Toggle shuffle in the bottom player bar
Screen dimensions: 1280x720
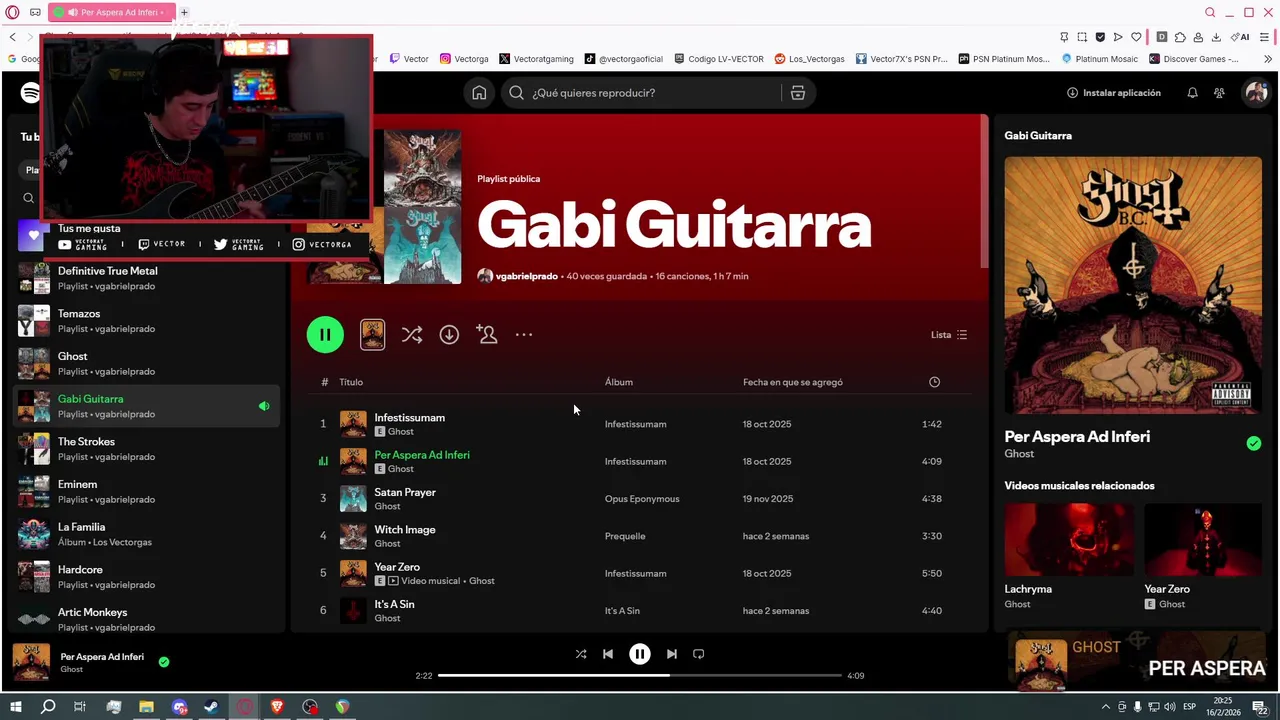[581, 654]
